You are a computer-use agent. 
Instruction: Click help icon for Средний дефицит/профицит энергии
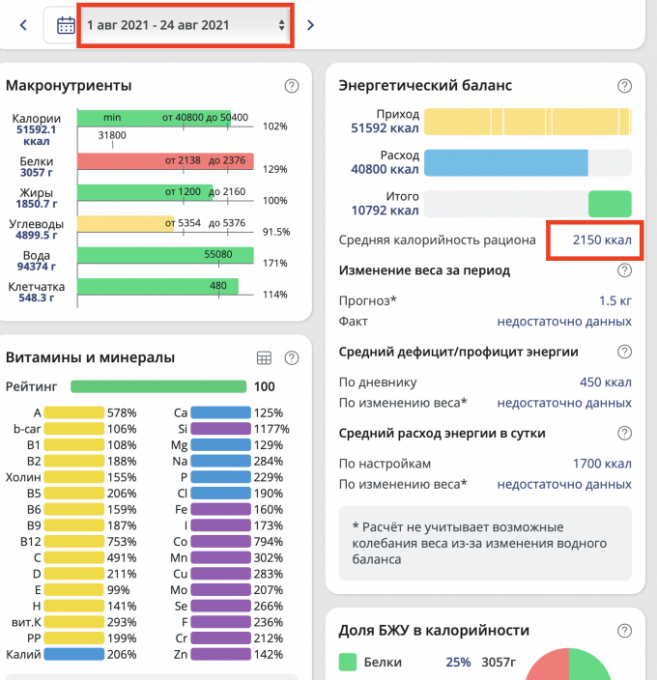coord(625,352)
